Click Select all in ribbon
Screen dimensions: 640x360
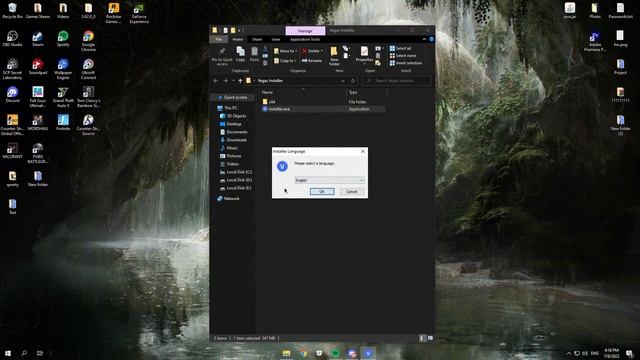[x=400, y=48]
